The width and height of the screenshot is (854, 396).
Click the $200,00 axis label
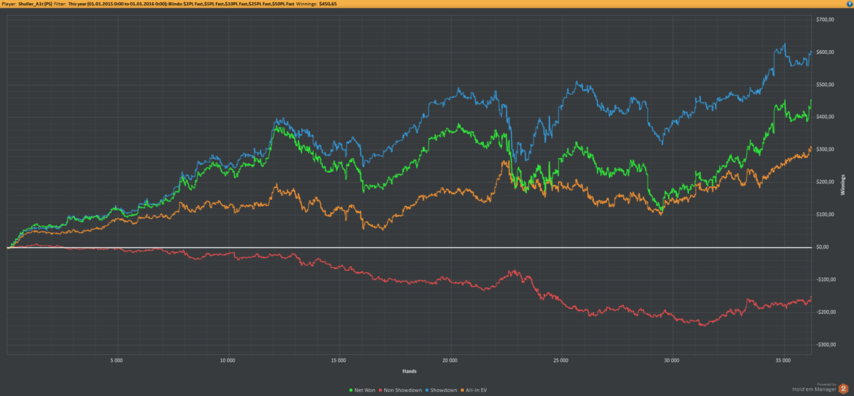[825, 182]
